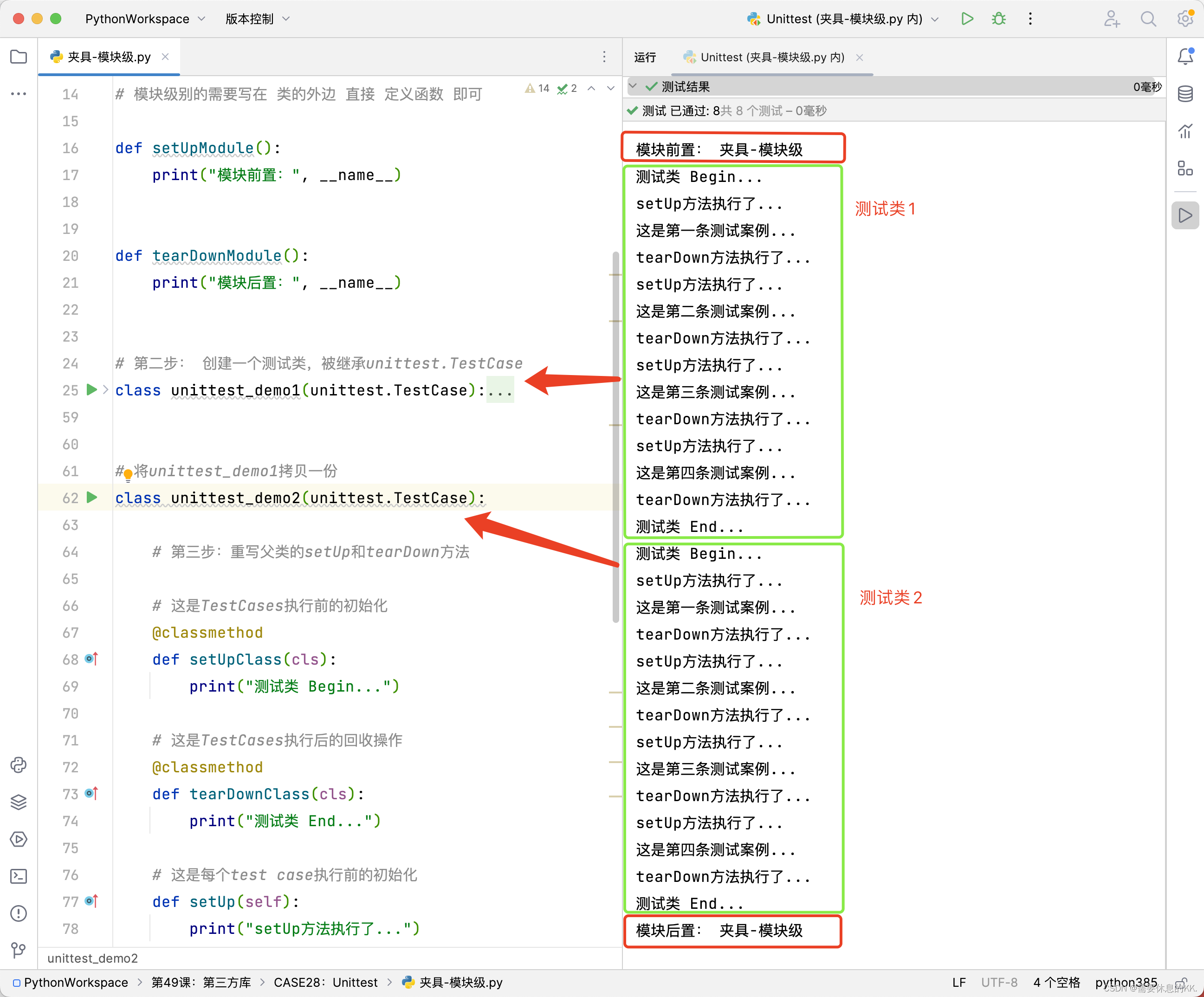Image resolution: width=1204 pixels, height=997 pixels.
Task: Click 第49课：第三方库 breadcrumb
Action: point(201,982)
